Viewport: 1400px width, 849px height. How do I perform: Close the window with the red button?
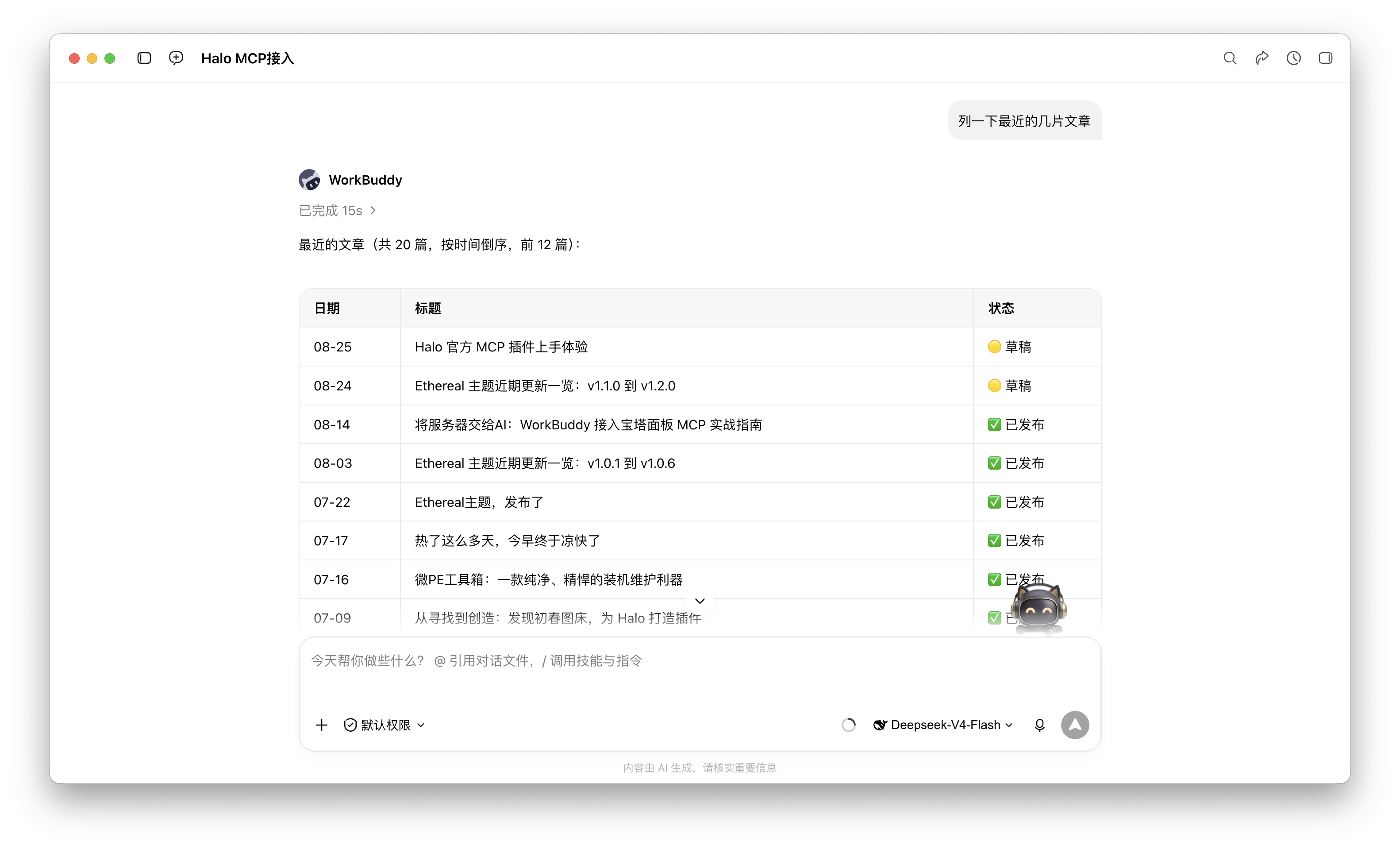click(74, 58)
